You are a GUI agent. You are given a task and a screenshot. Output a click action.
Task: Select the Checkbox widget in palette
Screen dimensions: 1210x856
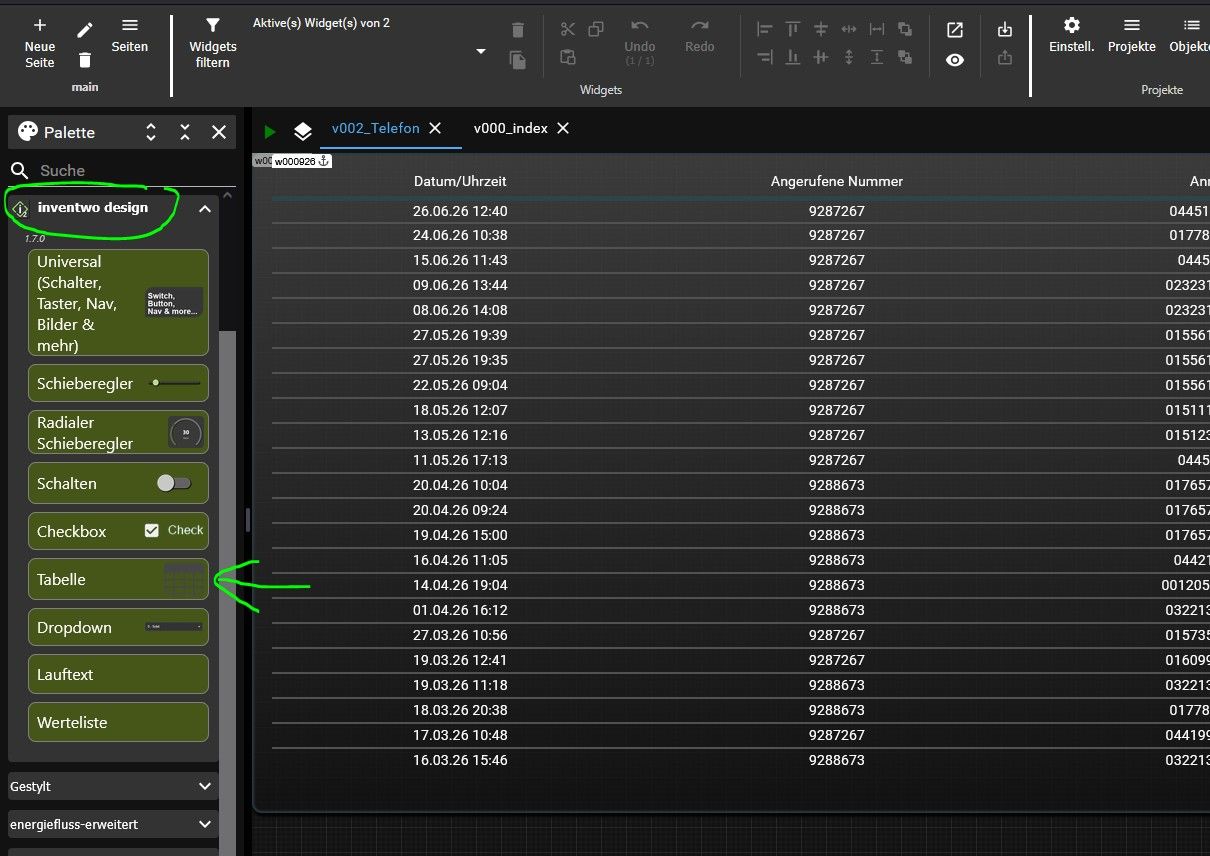point(118,531)
